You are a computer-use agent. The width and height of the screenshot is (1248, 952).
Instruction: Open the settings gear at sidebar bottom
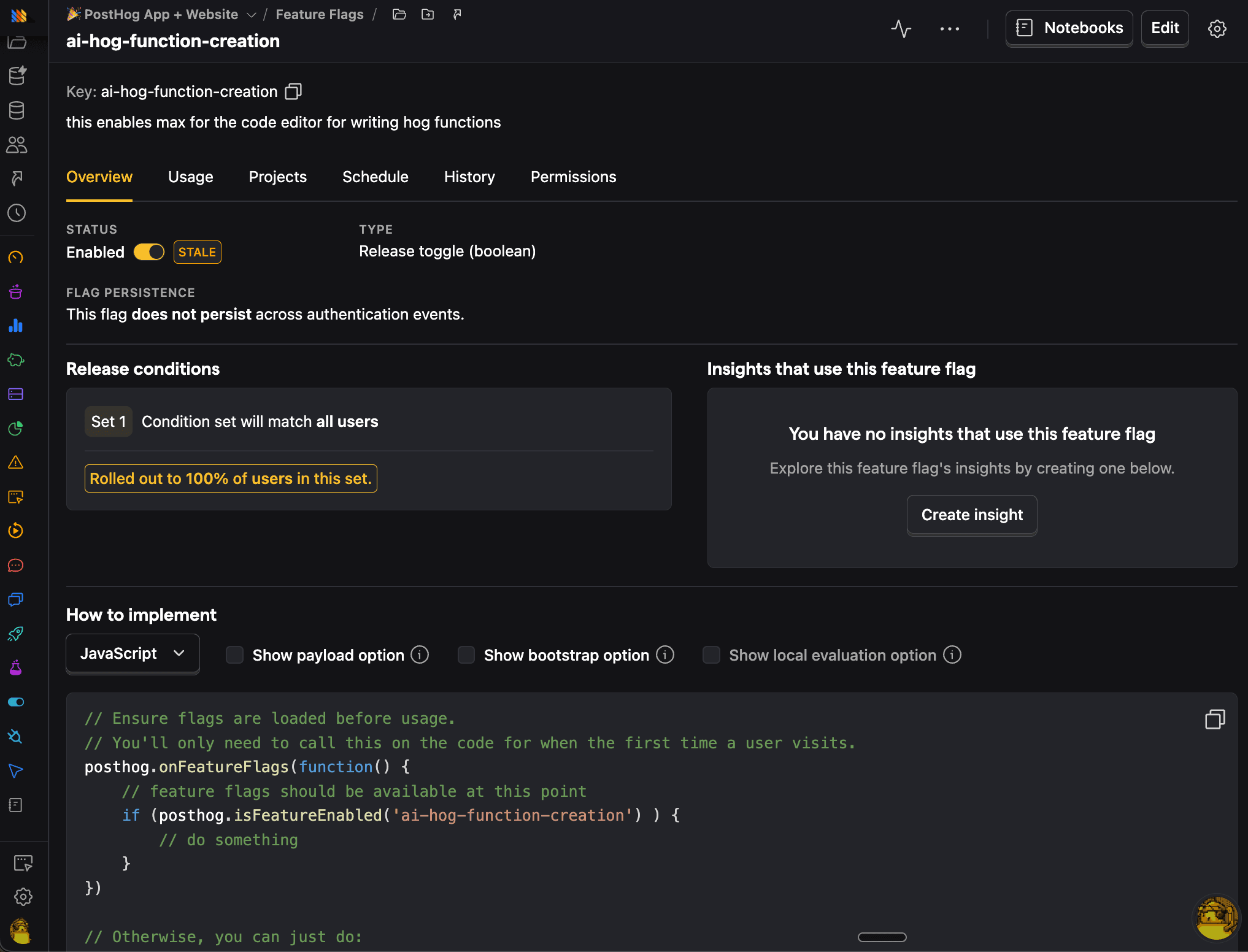pyautogui.click(x=23, y=897)
